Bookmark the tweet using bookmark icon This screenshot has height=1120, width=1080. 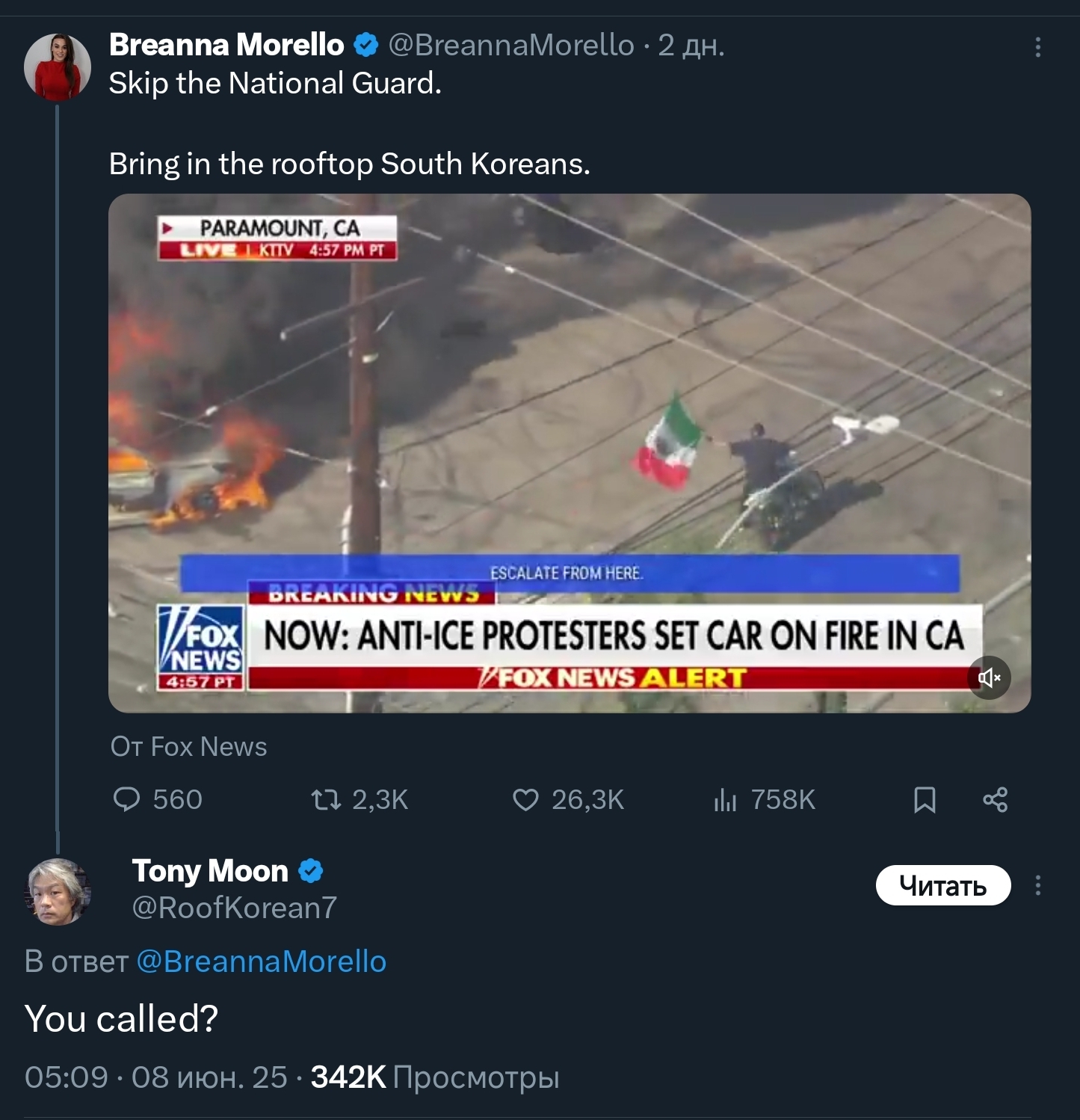(925, 800)
